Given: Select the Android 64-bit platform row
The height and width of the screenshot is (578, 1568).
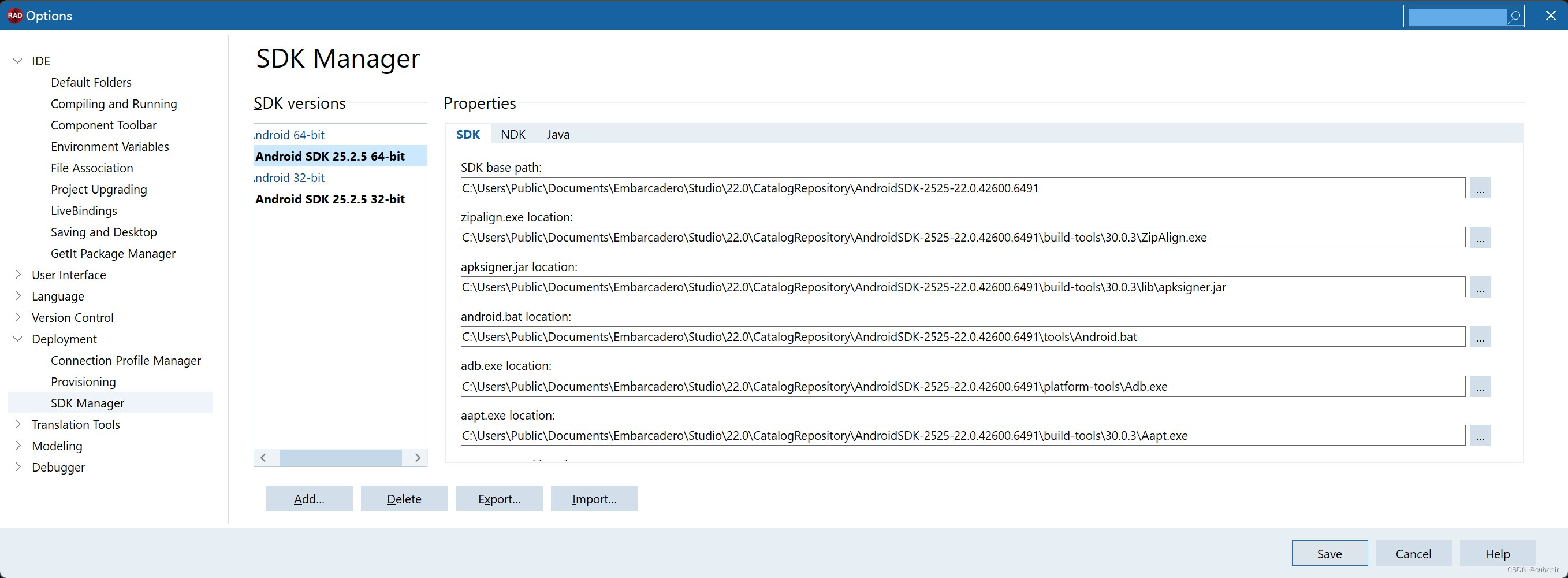Looking at the screenshot, I should pyautogui.click(x=340, y=135).
